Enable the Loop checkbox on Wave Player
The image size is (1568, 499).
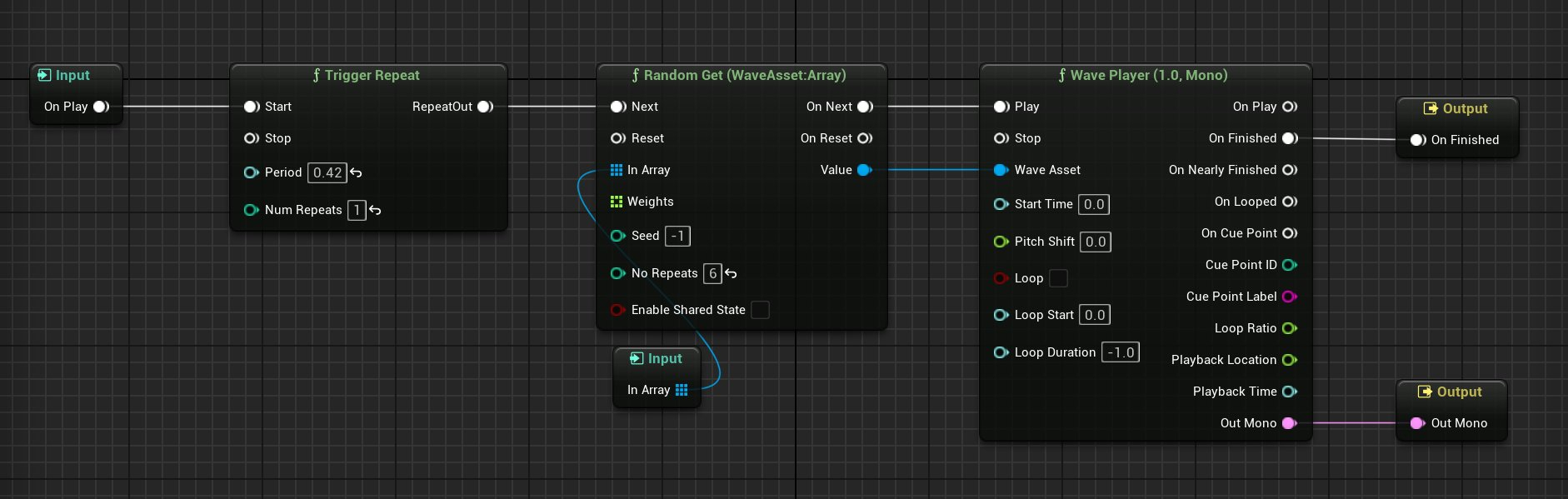click(x=1058, y=278)
